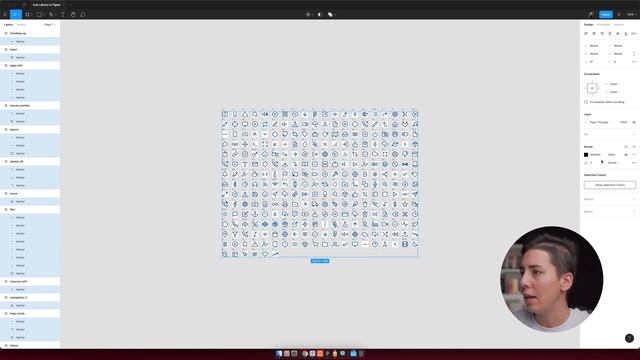Click the rotation field

[593, 62]
